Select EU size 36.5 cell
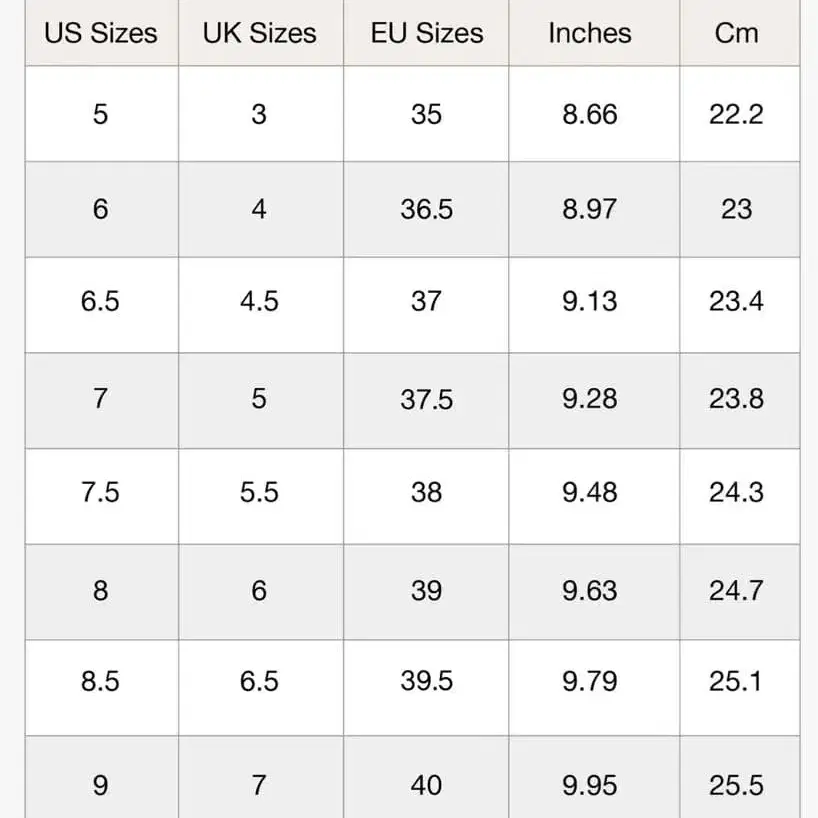The width and height of the screenshot is (818, 818). point(426,209)
